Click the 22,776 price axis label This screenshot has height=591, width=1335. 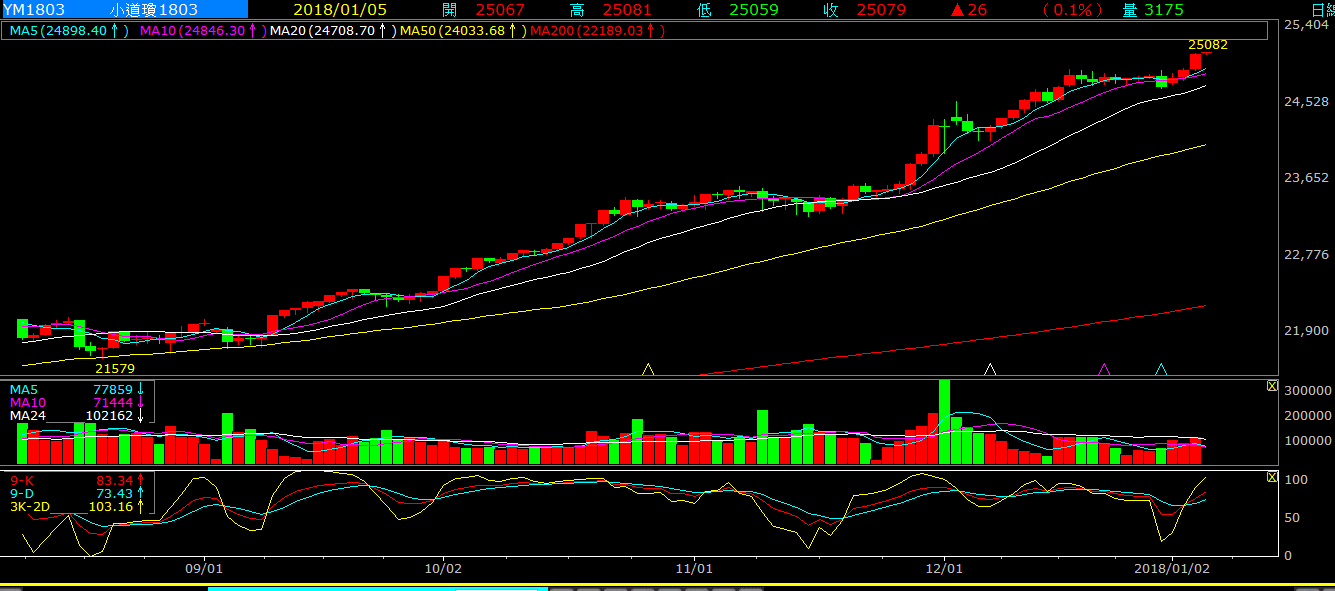1306,255
